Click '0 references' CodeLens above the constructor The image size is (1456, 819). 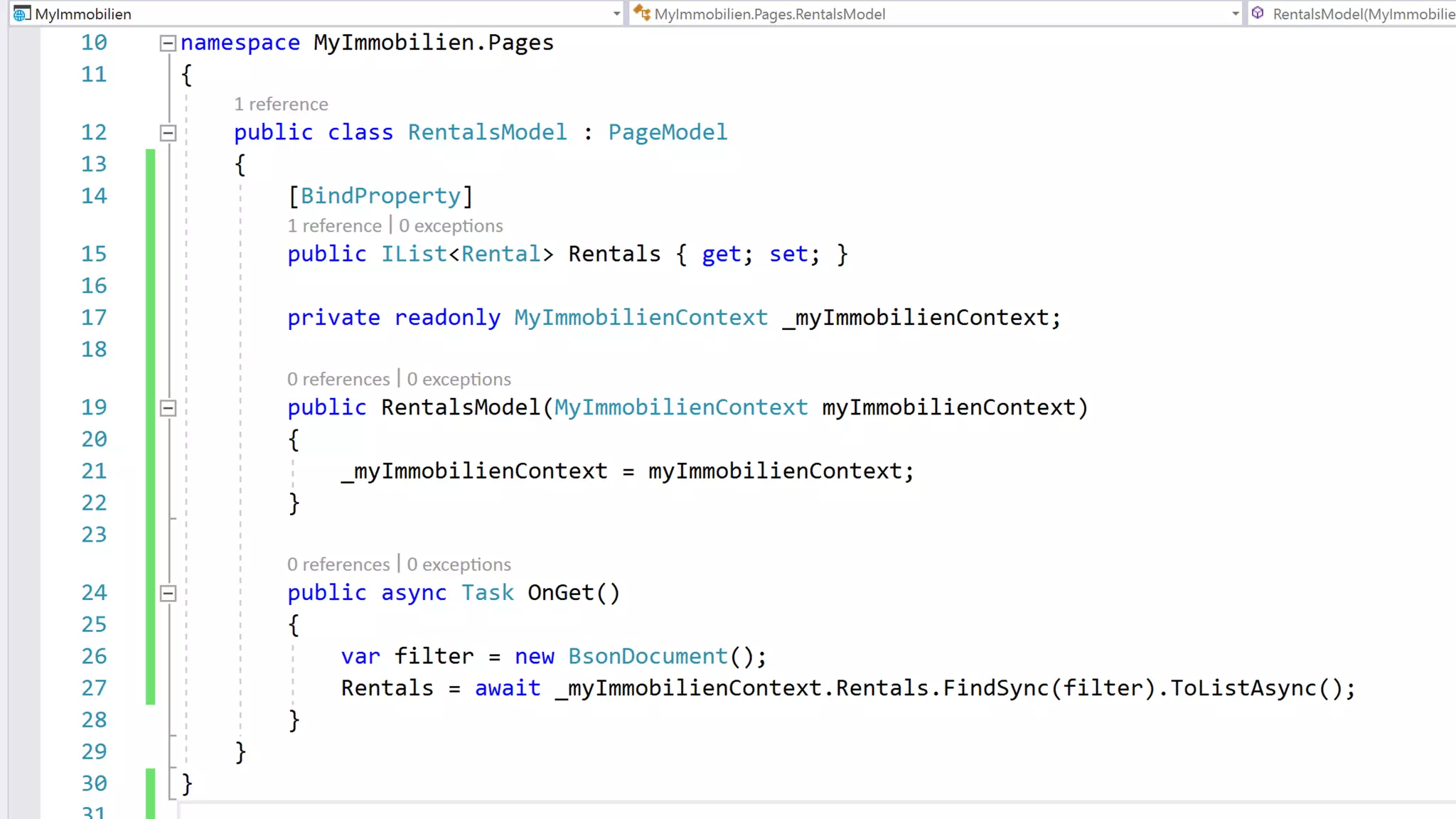pos(338,380)
